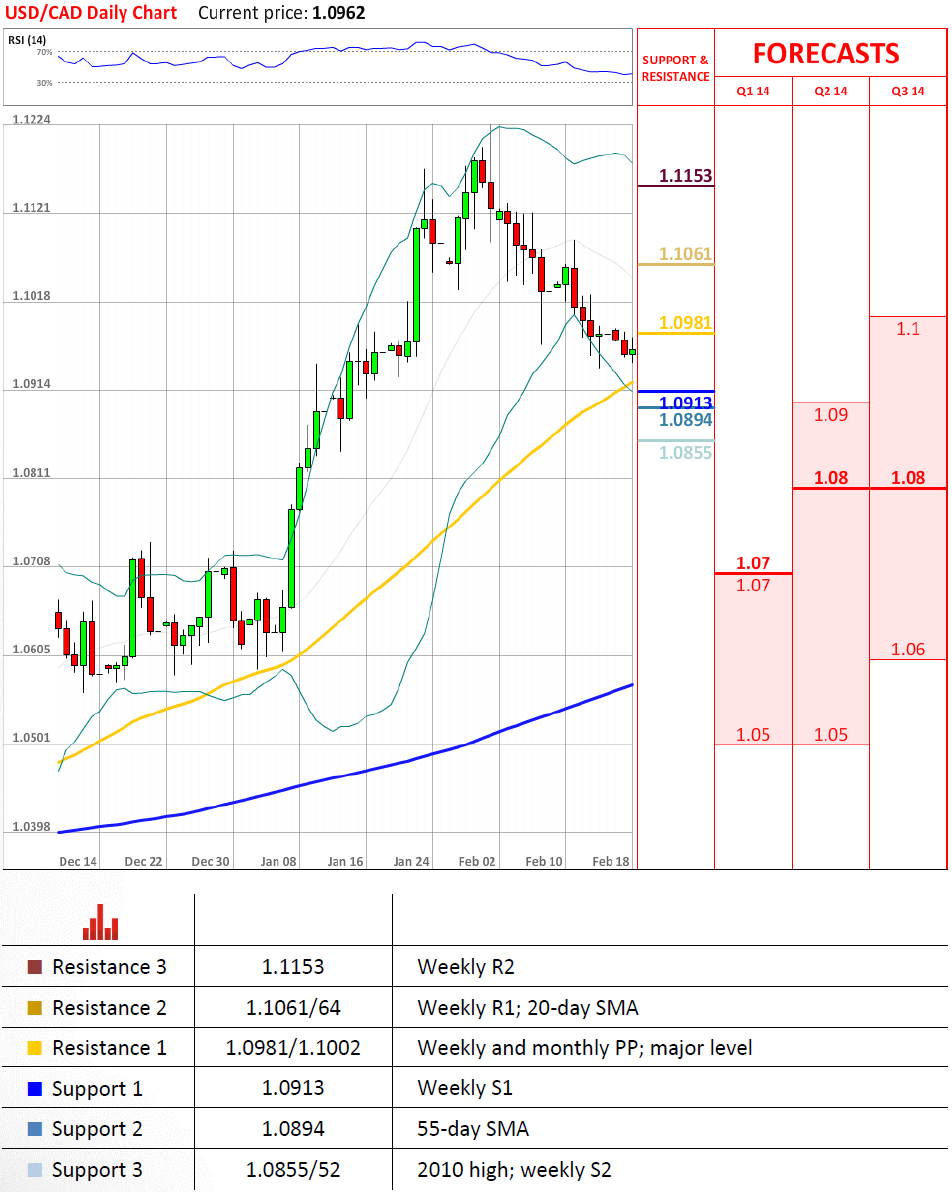The image size is (952, 1192).
Task: Select the yellow 1.0981 level beside the chart
Action: tap(685, 323)
